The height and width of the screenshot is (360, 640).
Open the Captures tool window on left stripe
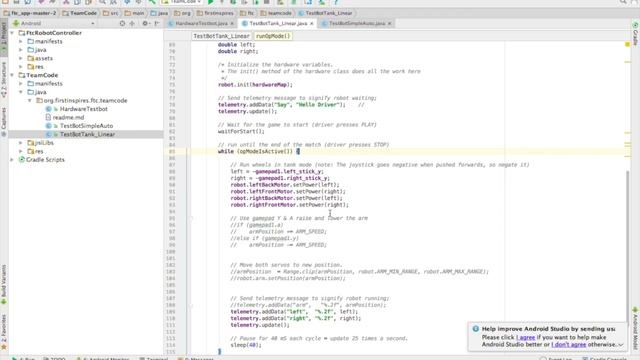click(x=4, y=122)
